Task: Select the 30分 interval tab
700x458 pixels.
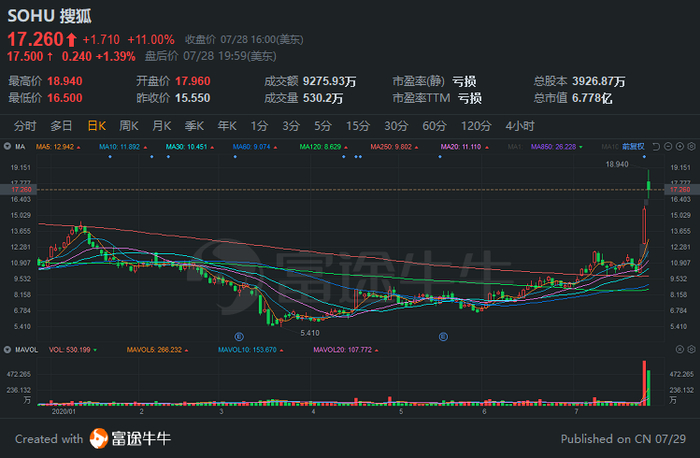Action: pos(396,126)
